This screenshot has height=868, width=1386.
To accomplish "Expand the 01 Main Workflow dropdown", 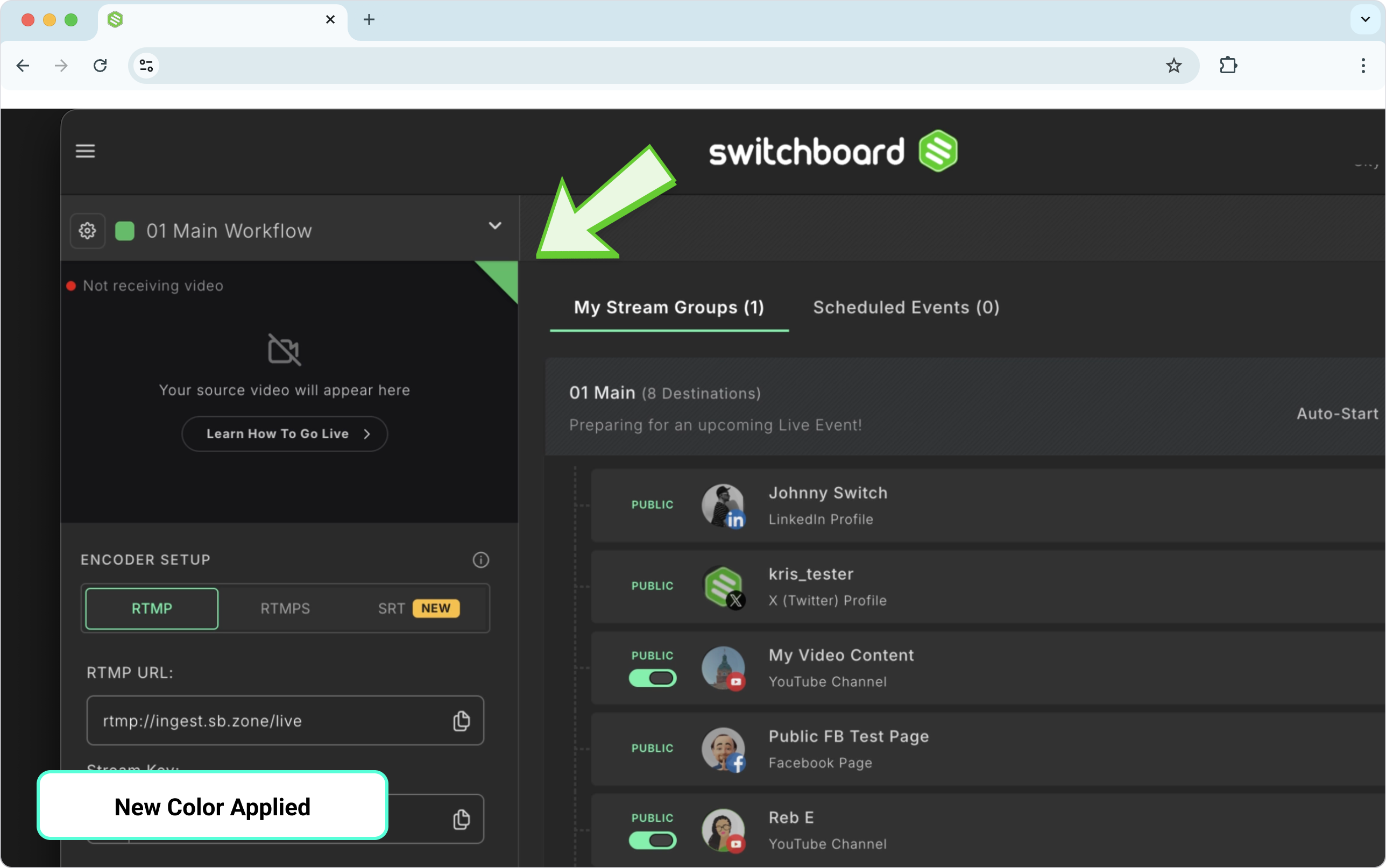I will click(495, 226).
